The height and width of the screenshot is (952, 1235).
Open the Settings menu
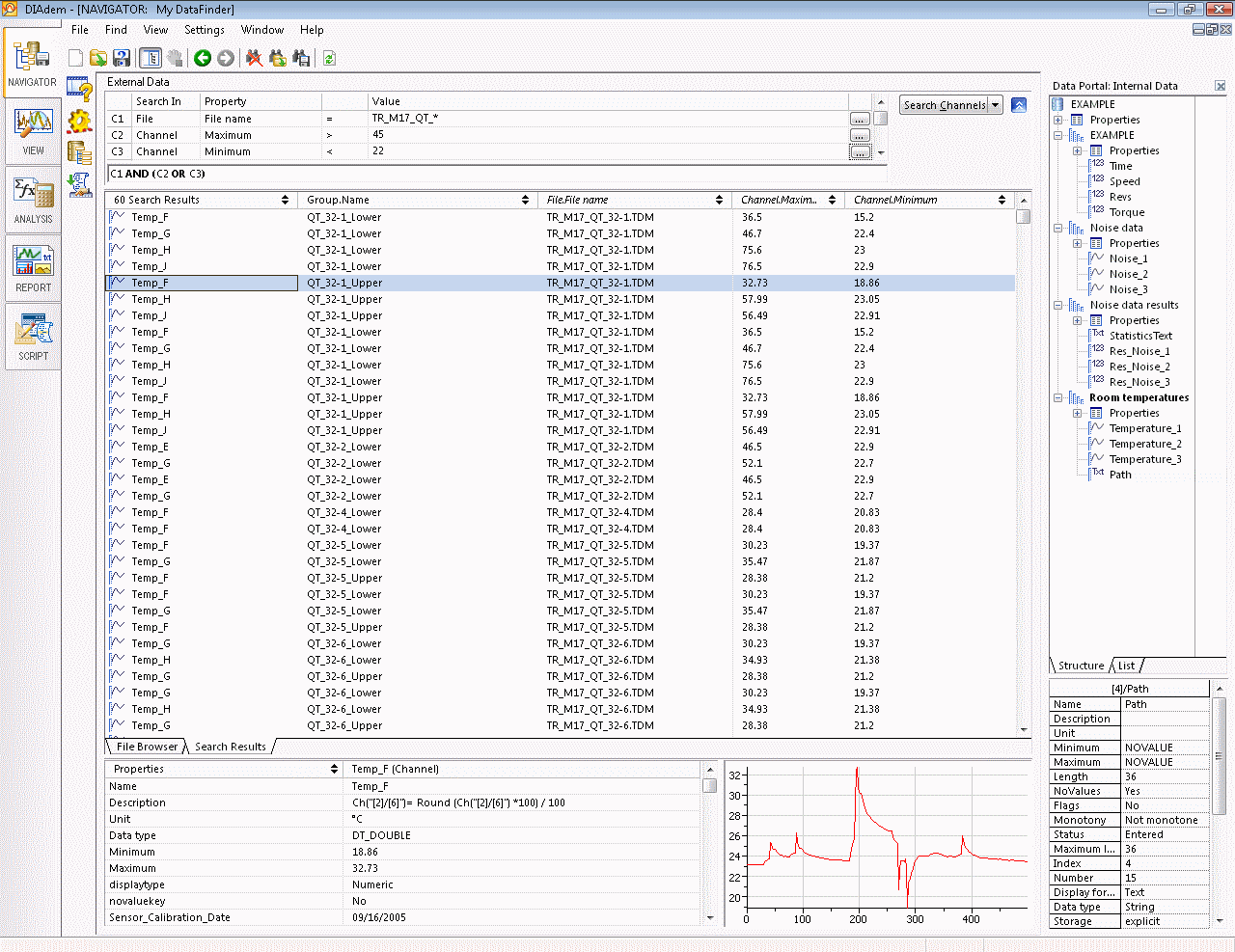[204, 30]
